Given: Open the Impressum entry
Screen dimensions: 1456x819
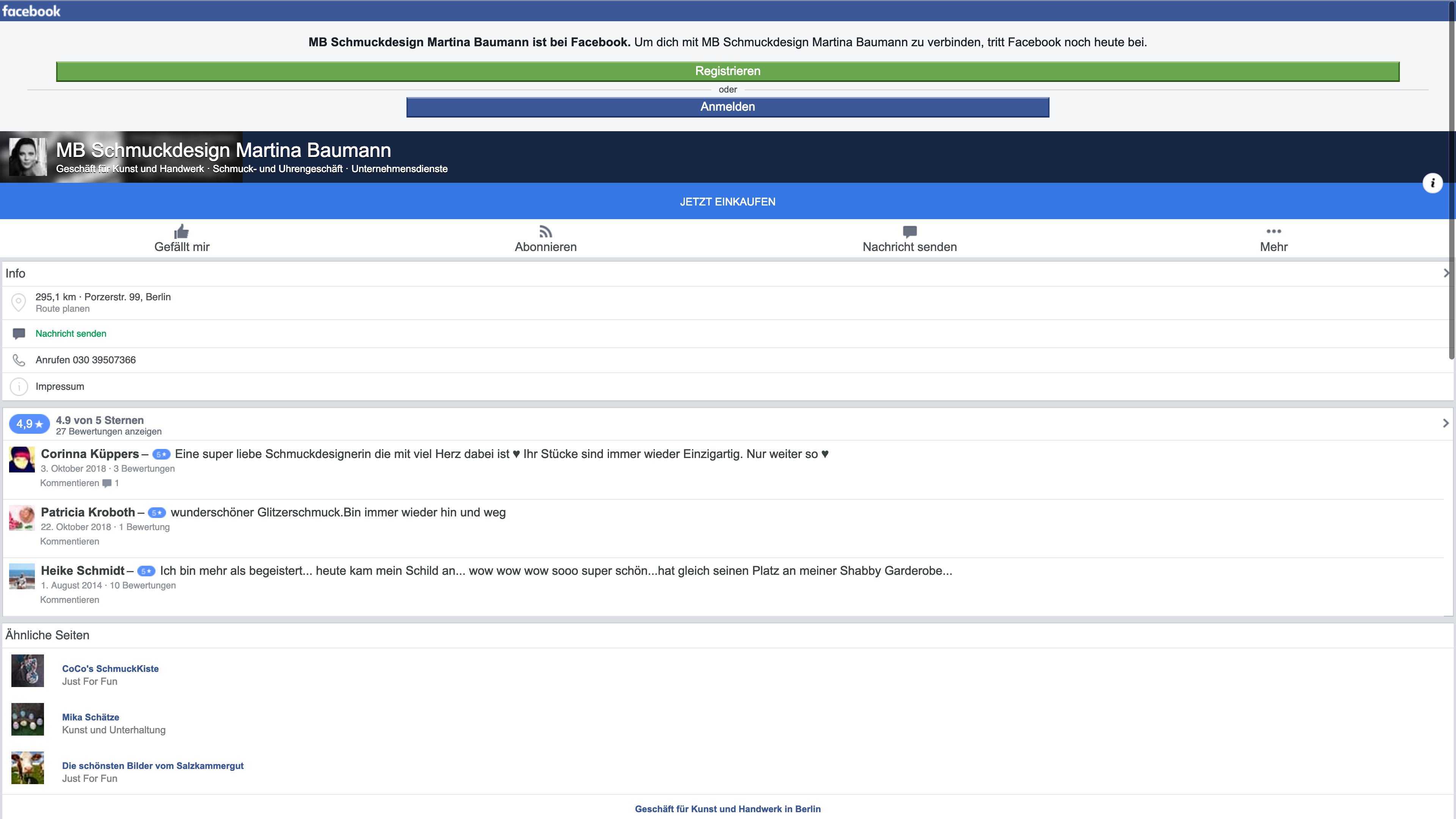Looking at the screenshot, I should [60, 387].
